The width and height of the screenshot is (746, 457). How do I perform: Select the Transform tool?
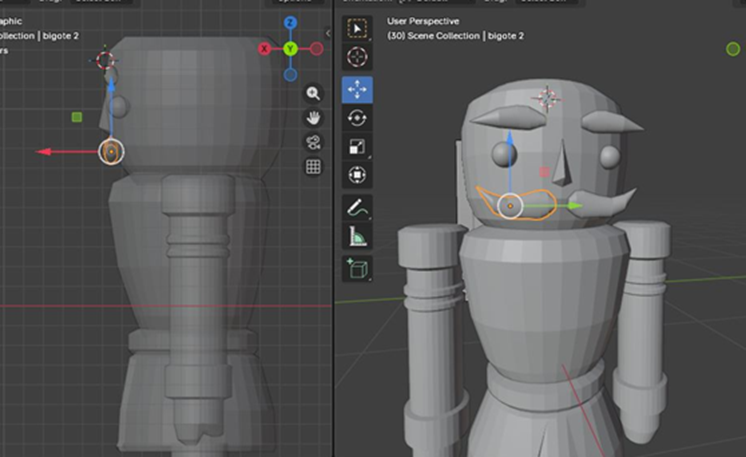point(357,175)
